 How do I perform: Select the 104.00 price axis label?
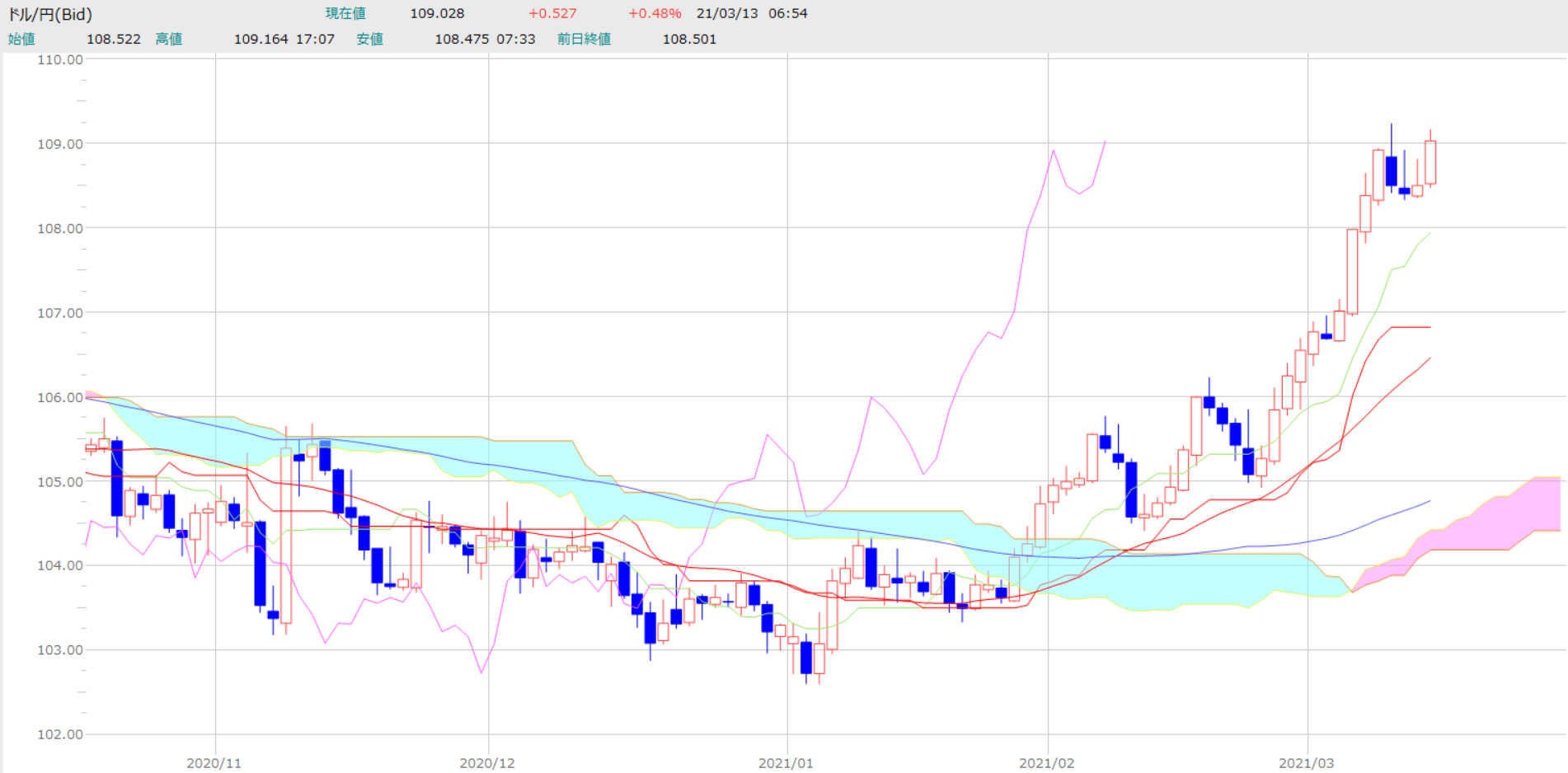[60, 565]
